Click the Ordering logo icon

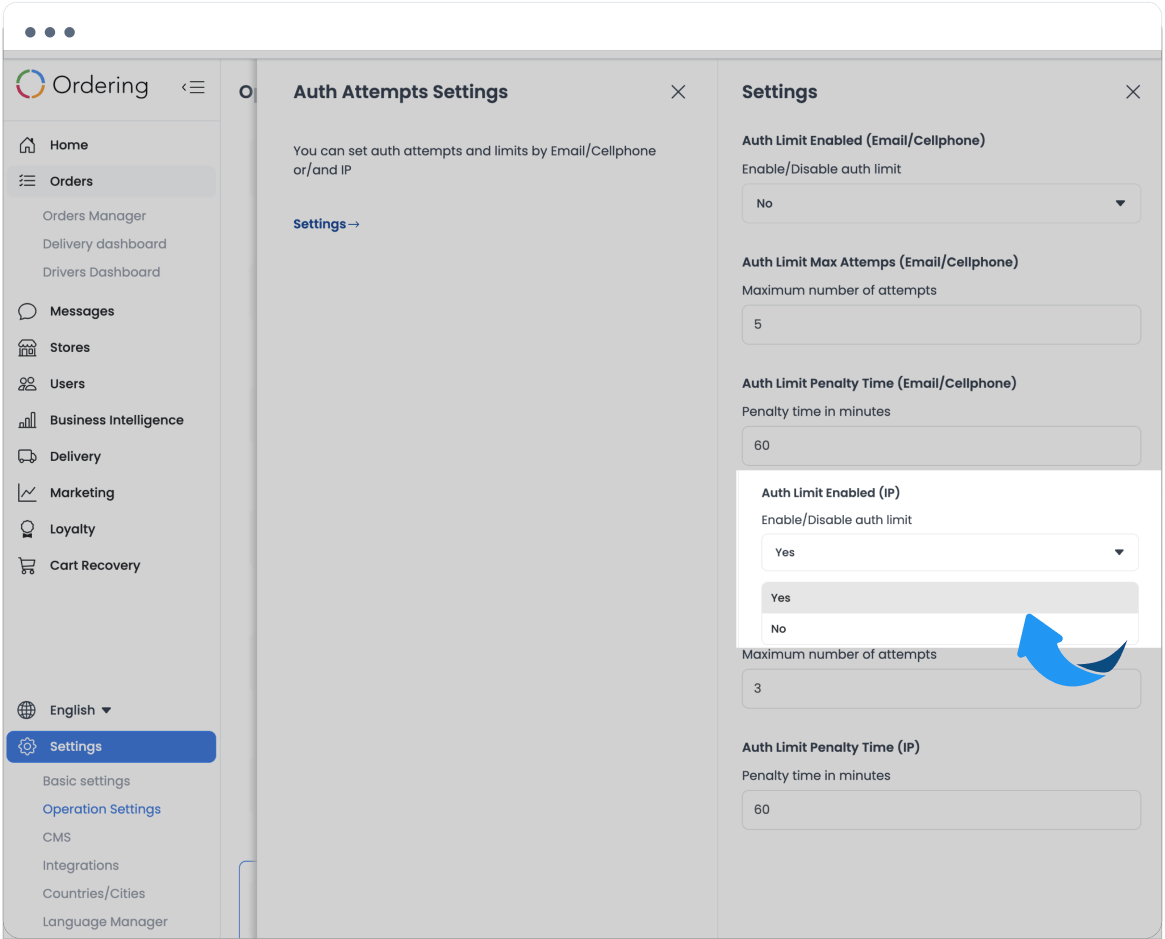[x=30, y=85]
